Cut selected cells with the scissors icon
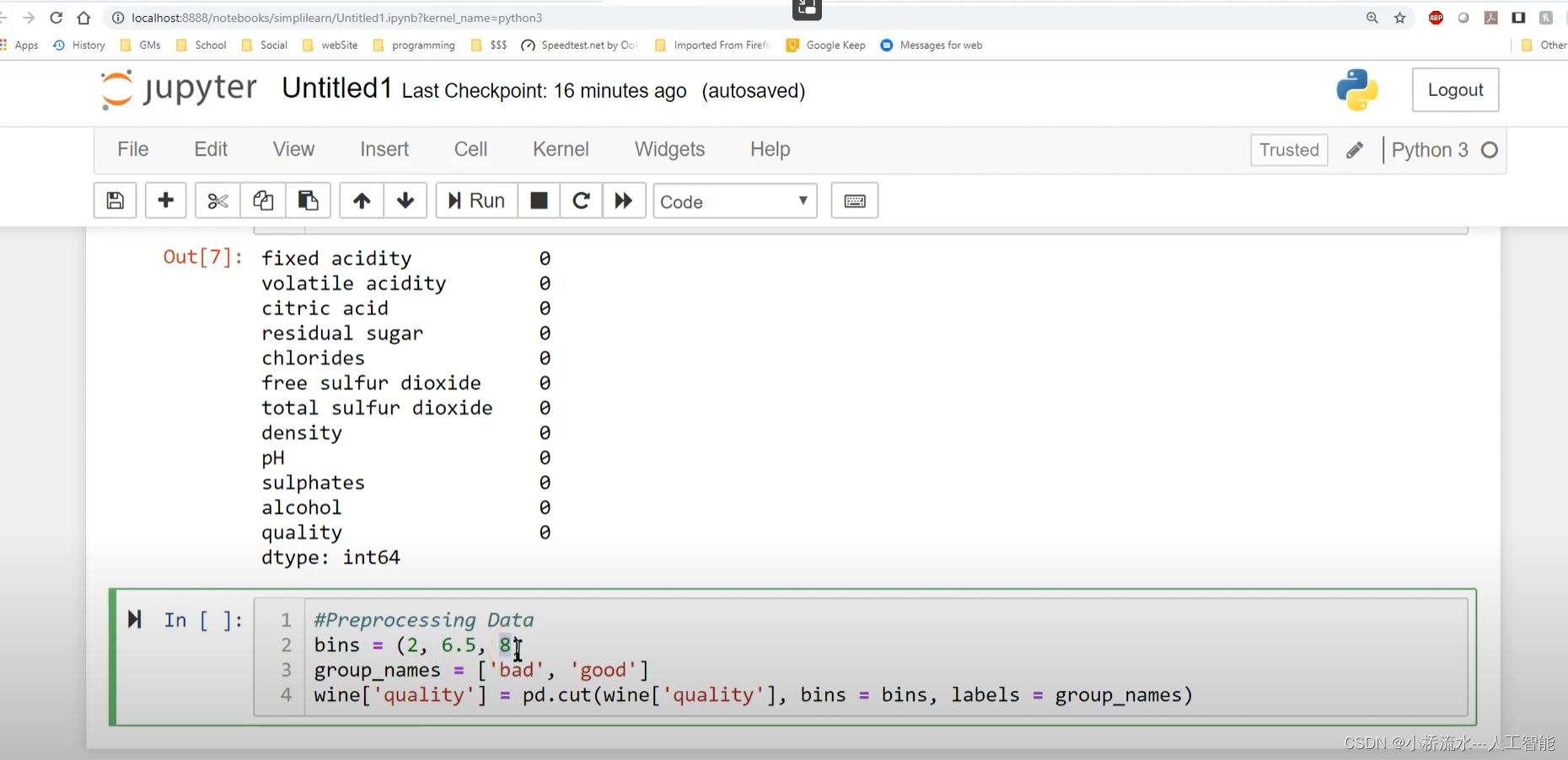 point(217,201)
